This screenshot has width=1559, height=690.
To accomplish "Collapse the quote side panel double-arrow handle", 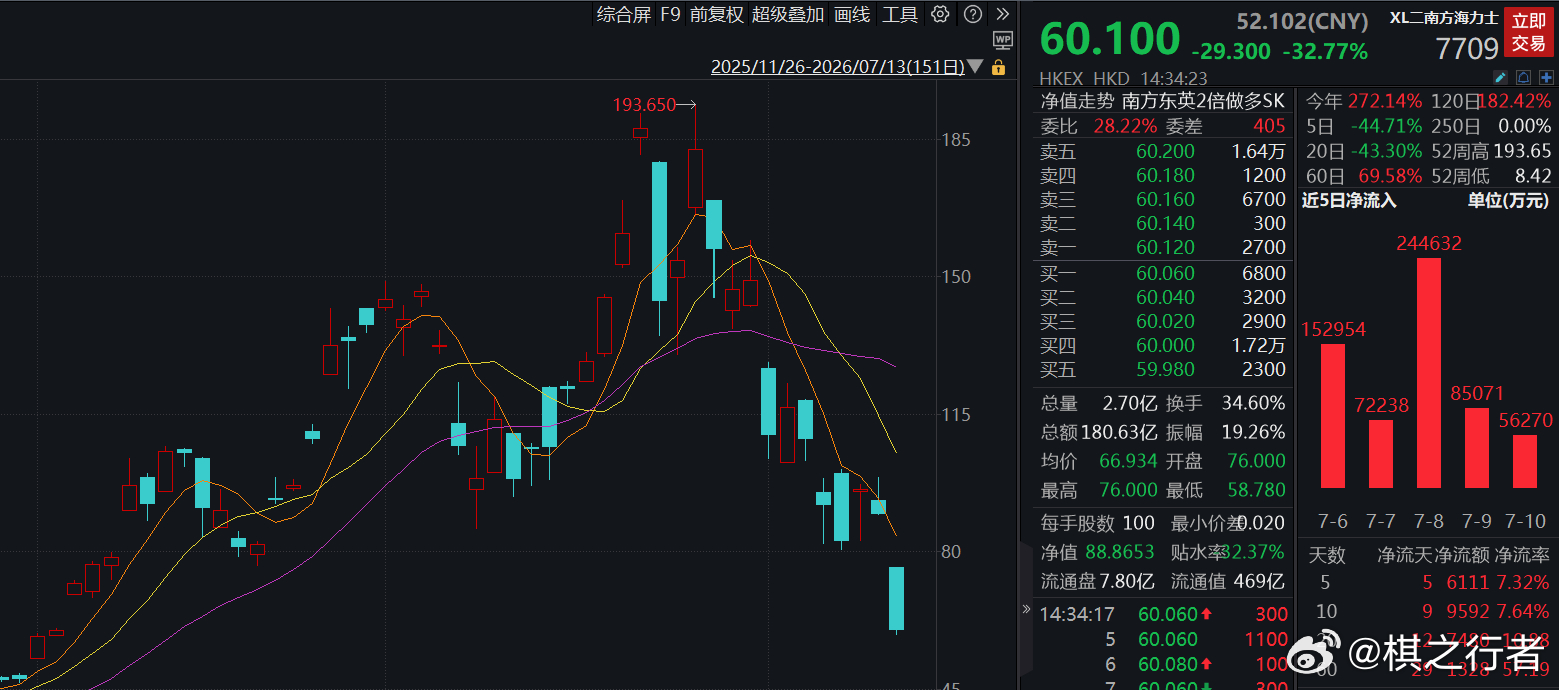I will tap(1025, 608).
